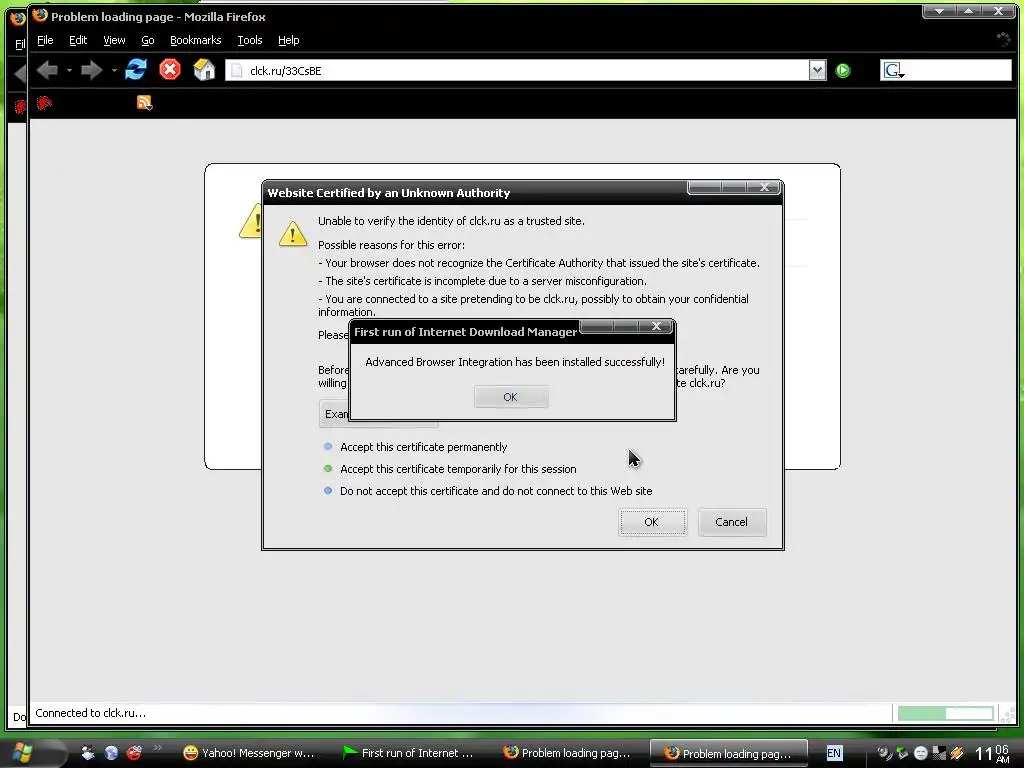
Task: Click the Back arrow in Firefox toolbar
Action: tap(48, 70)
